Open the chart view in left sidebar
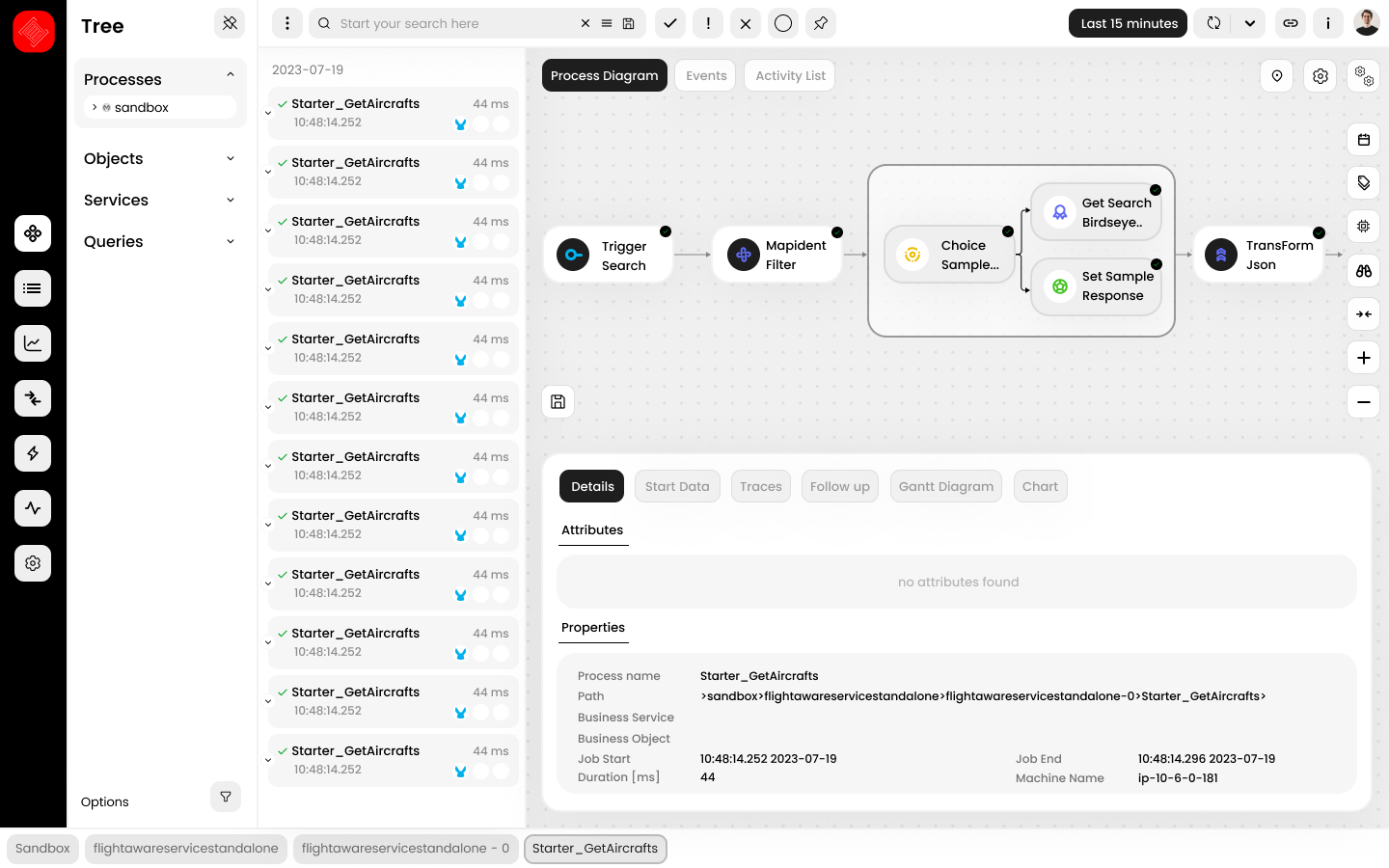 33,343
